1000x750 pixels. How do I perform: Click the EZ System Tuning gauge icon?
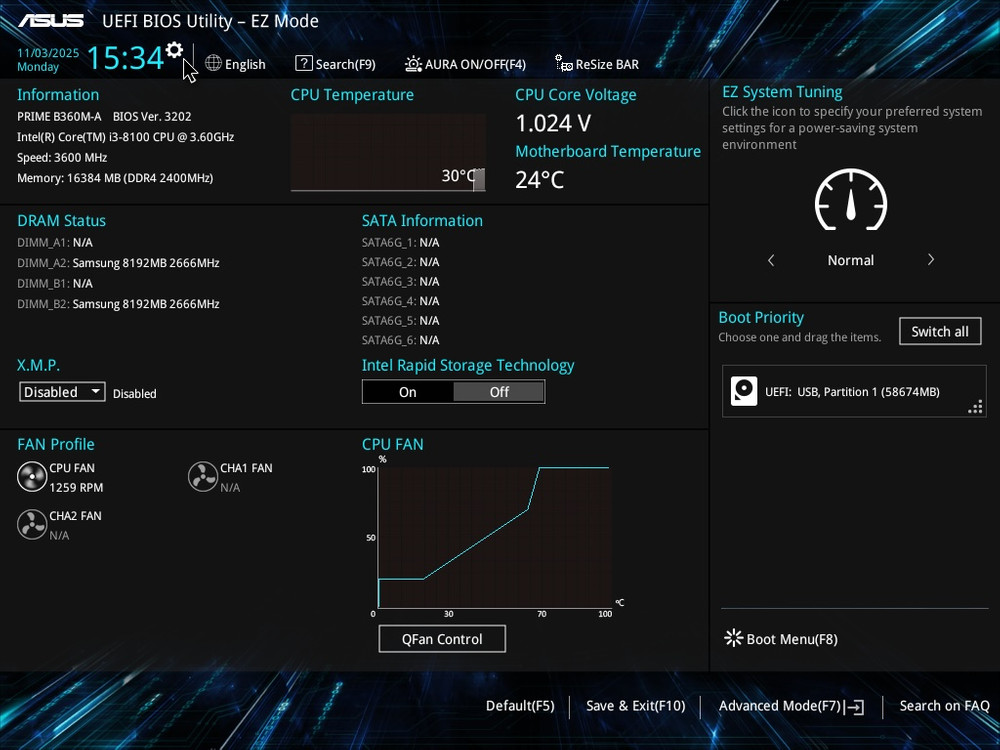click(x=851, y=200)
